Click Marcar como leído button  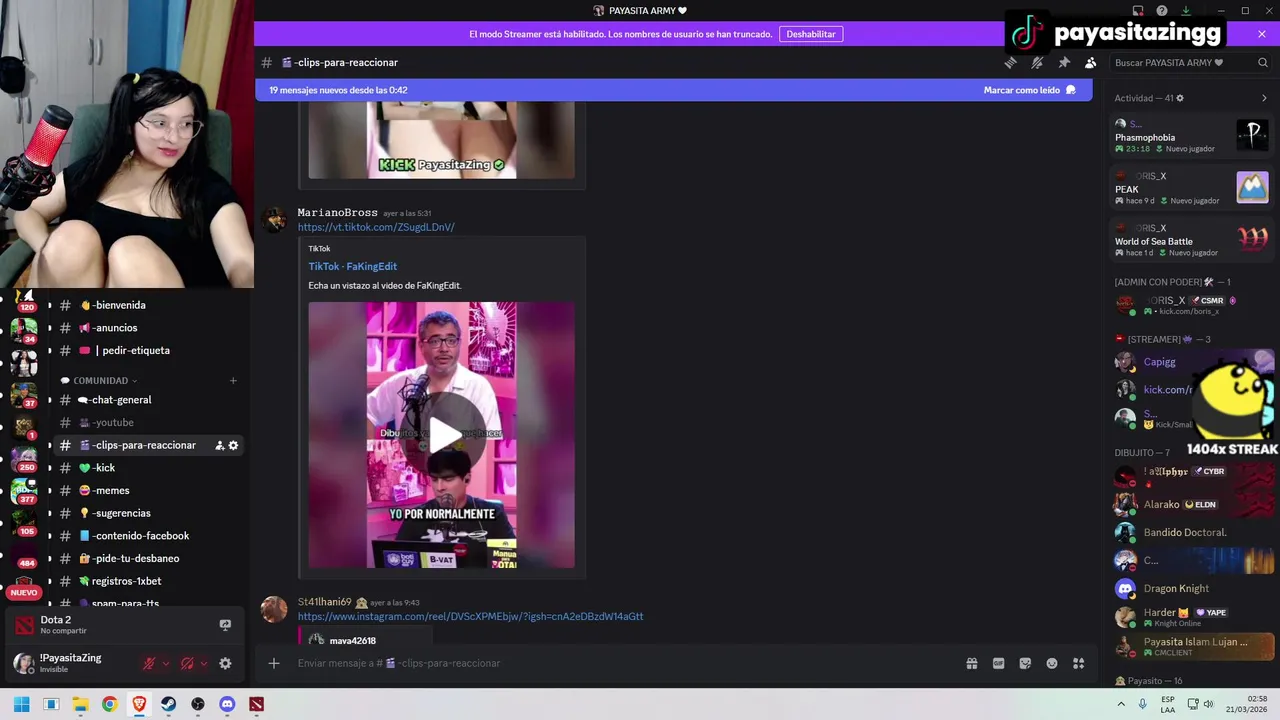point(1030,90)
